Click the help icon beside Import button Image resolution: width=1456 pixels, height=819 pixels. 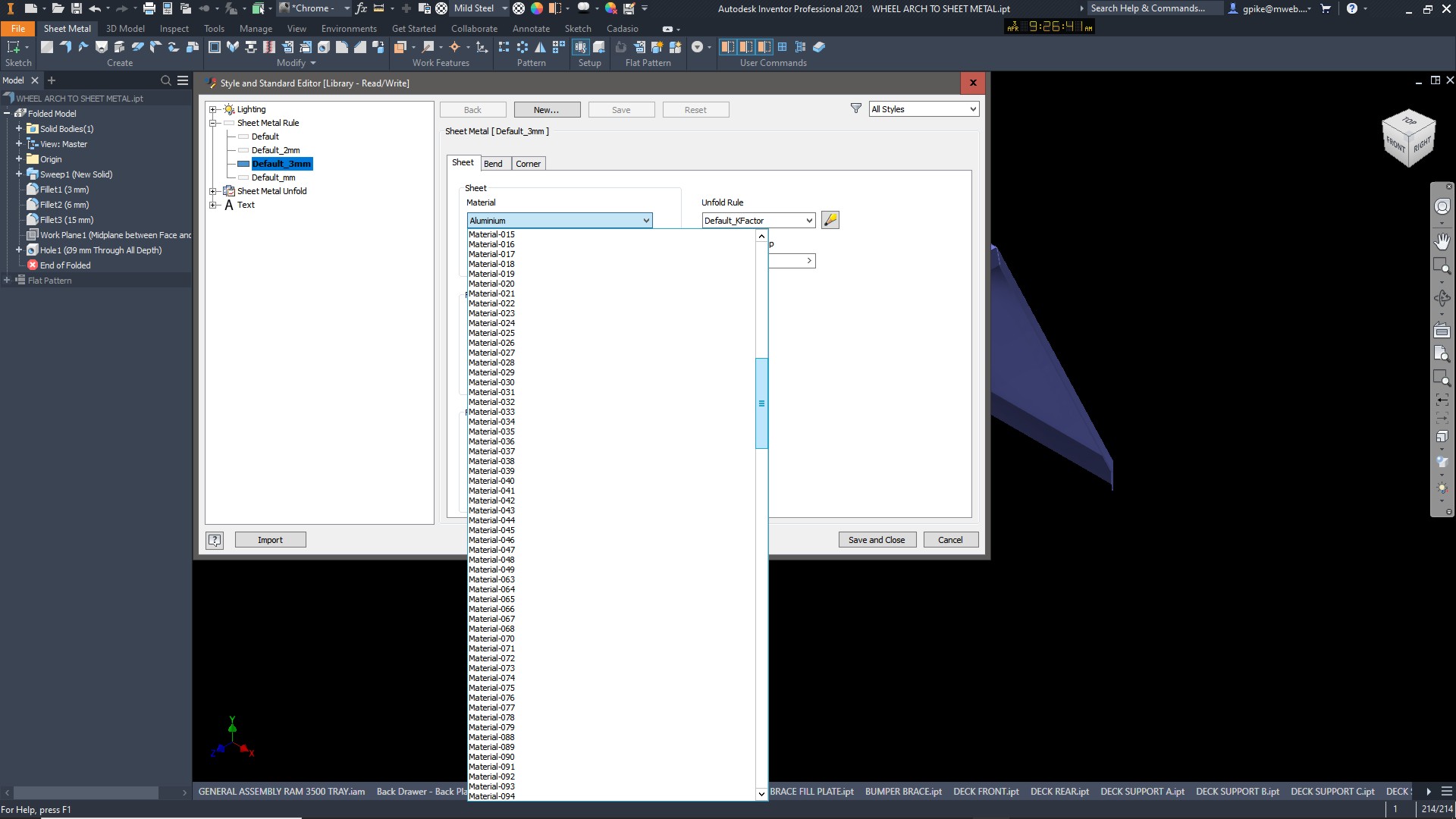(215, 540)
